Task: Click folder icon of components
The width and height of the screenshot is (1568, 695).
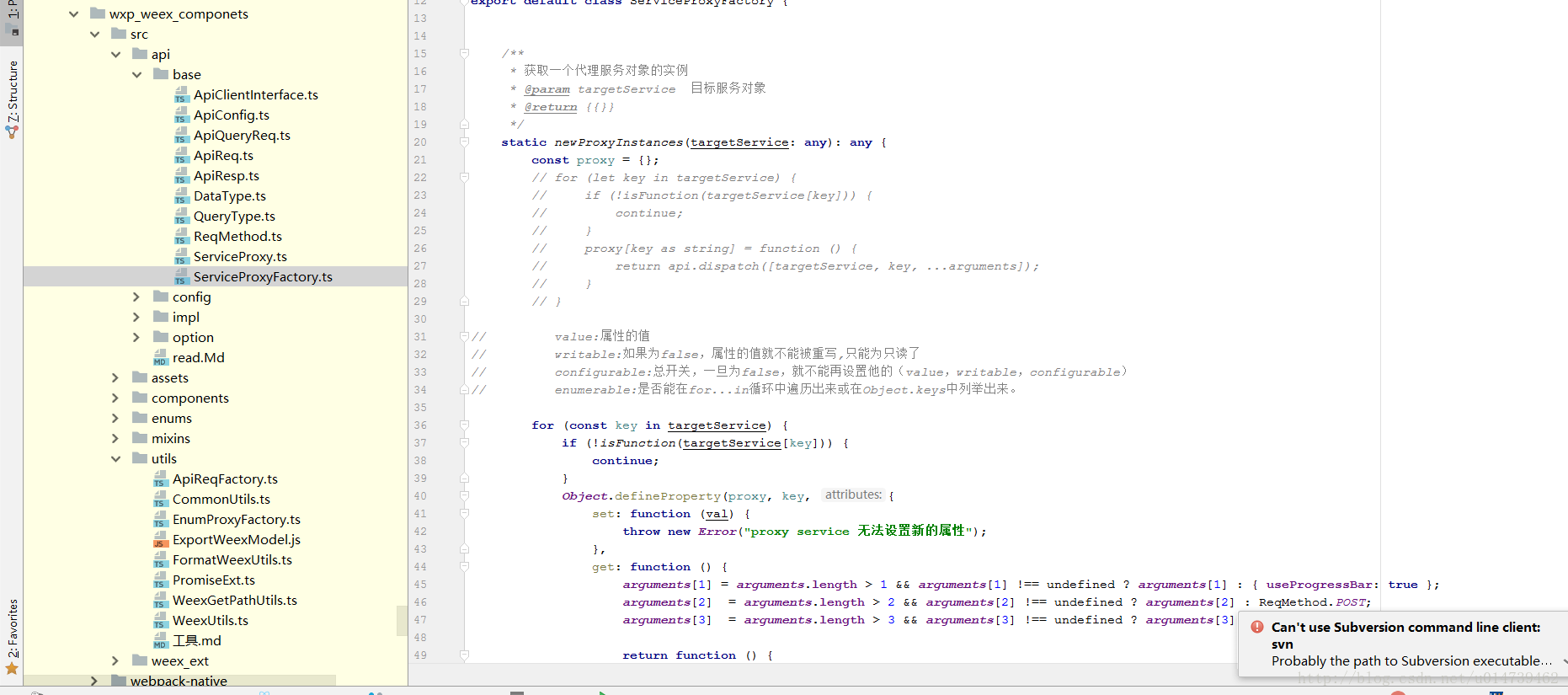Action: pos(140,398)
